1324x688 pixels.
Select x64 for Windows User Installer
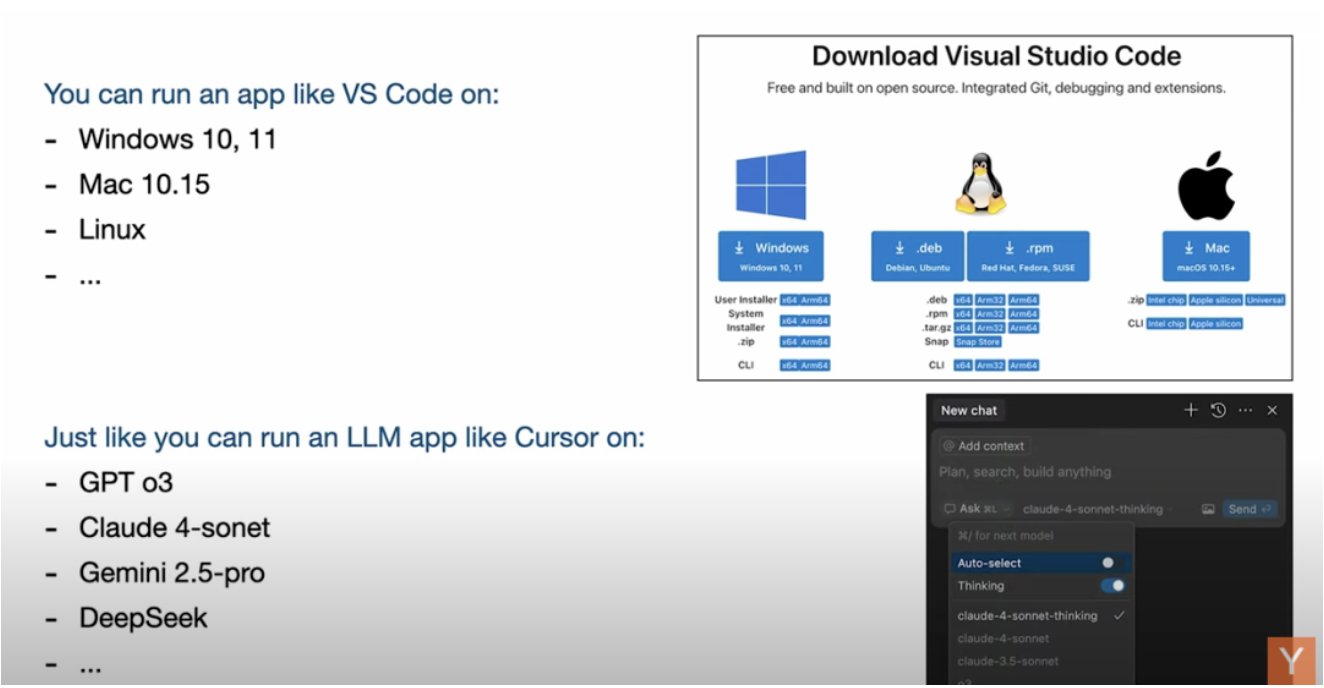pyautogui.click(x=789, y=300)
